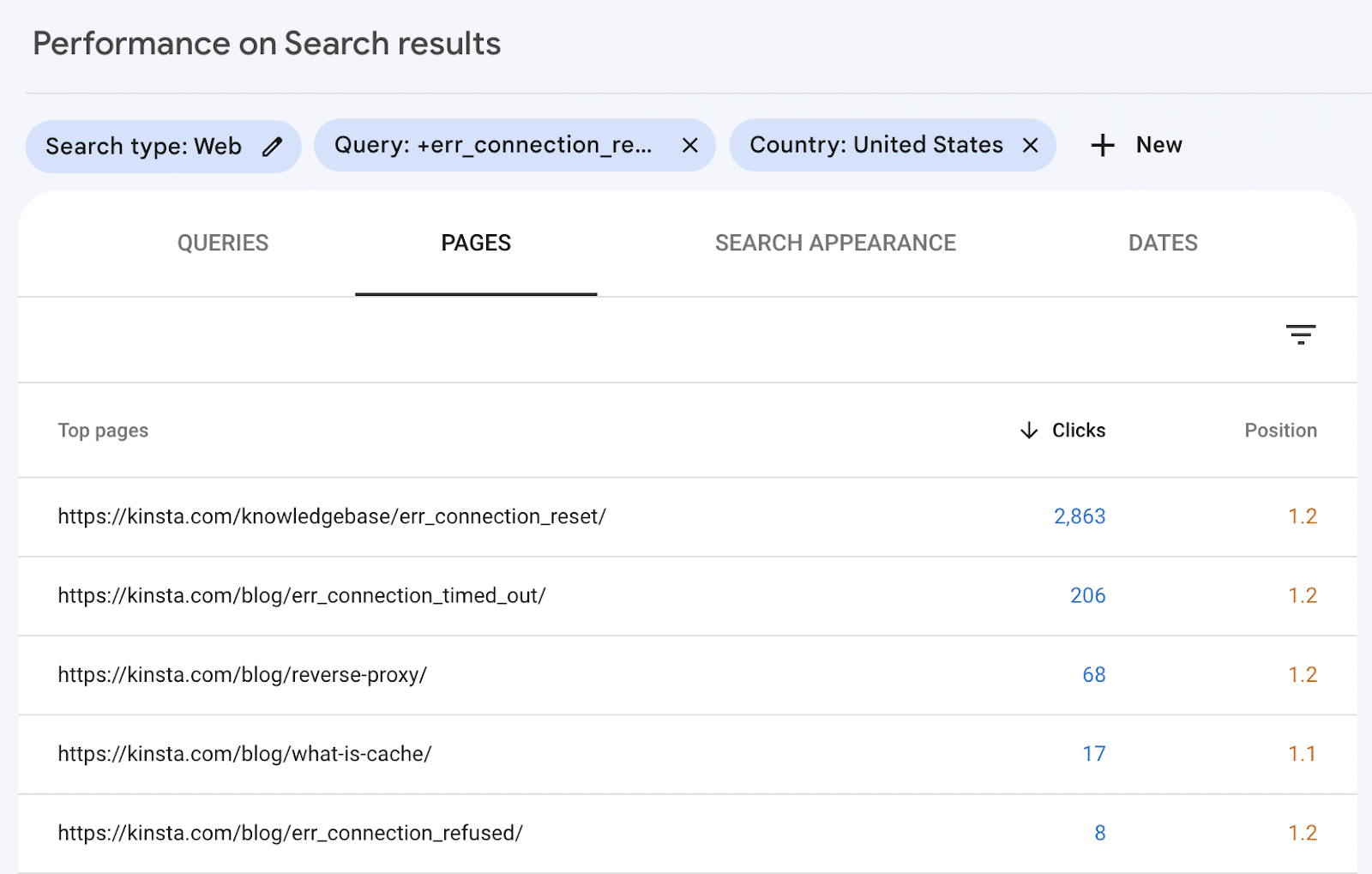Click the pencil icon to edit search type
1372x874 pixels.
[x=273, y=146]
